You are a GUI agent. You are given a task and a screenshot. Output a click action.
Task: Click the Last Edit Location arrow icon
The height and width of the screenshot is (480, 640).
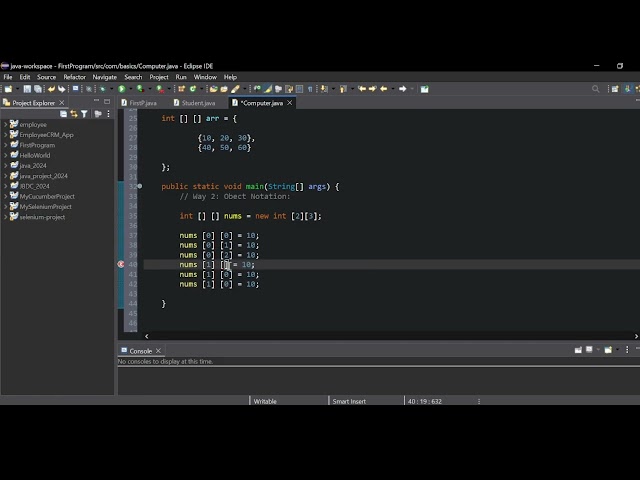pyautogui.click(x=362, y=89)
